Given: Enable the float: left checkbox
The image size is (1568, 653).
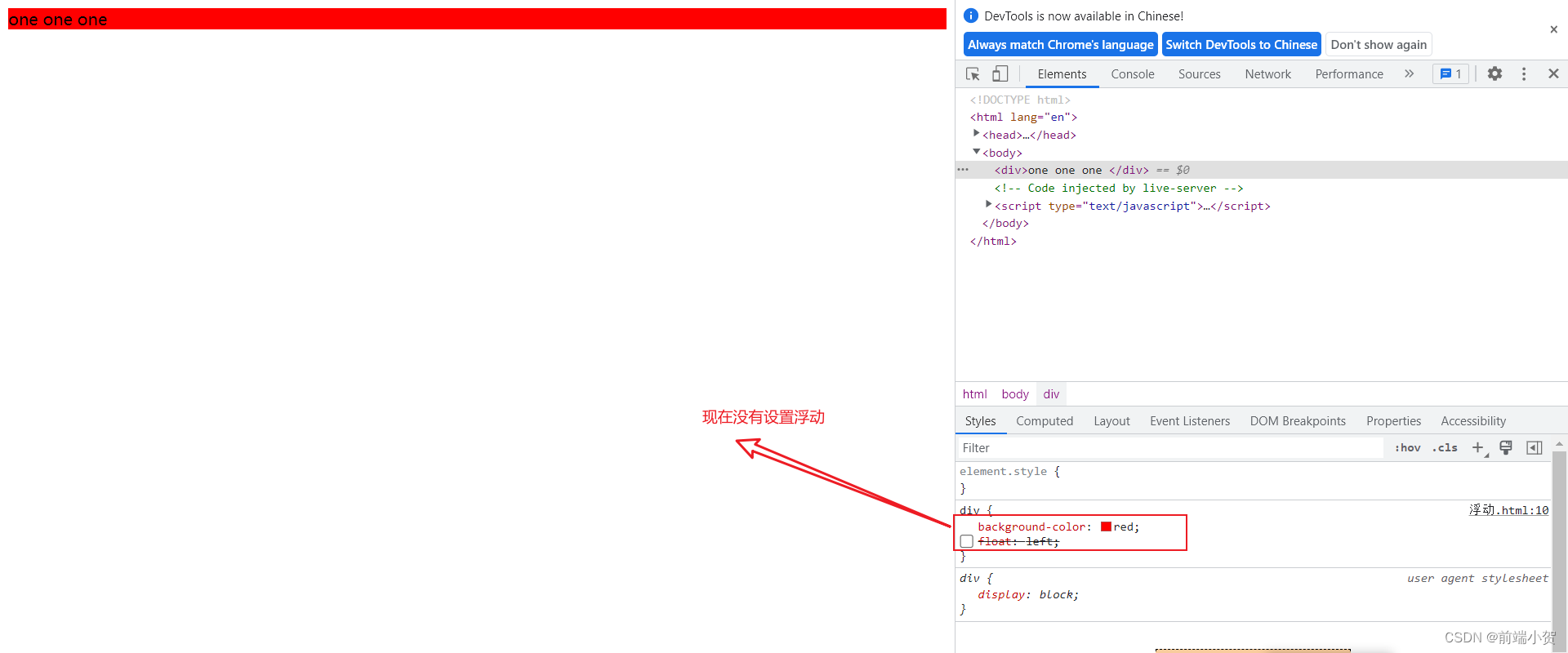Looking at the screenshot, I should click(x=967, y=541).
